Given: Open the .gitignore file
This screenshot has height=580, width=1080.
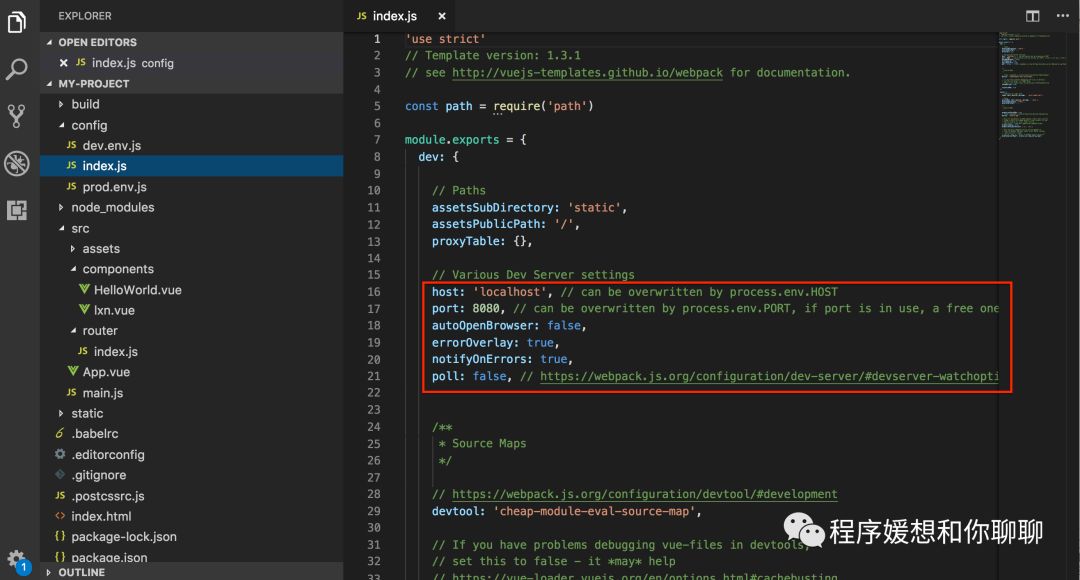Looking at the screenshot, I should point(98,475).
